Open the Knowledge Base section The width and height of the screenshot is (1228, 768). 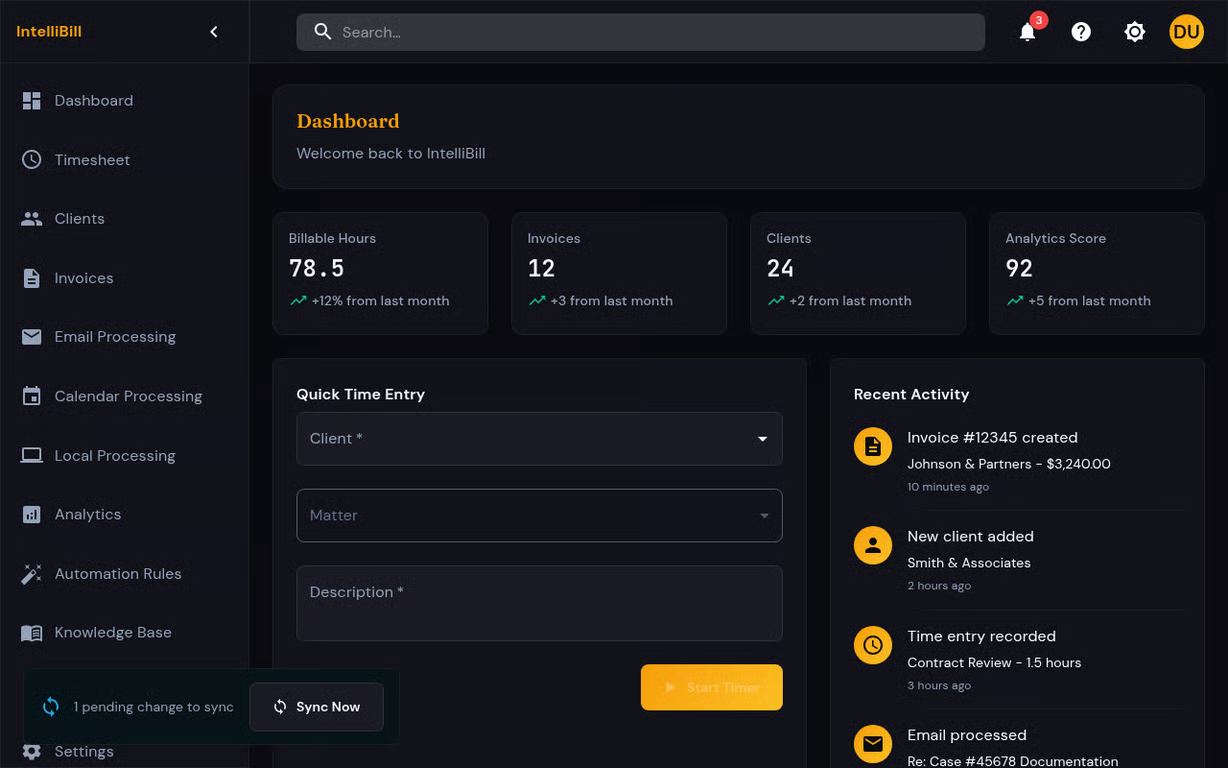113,633
